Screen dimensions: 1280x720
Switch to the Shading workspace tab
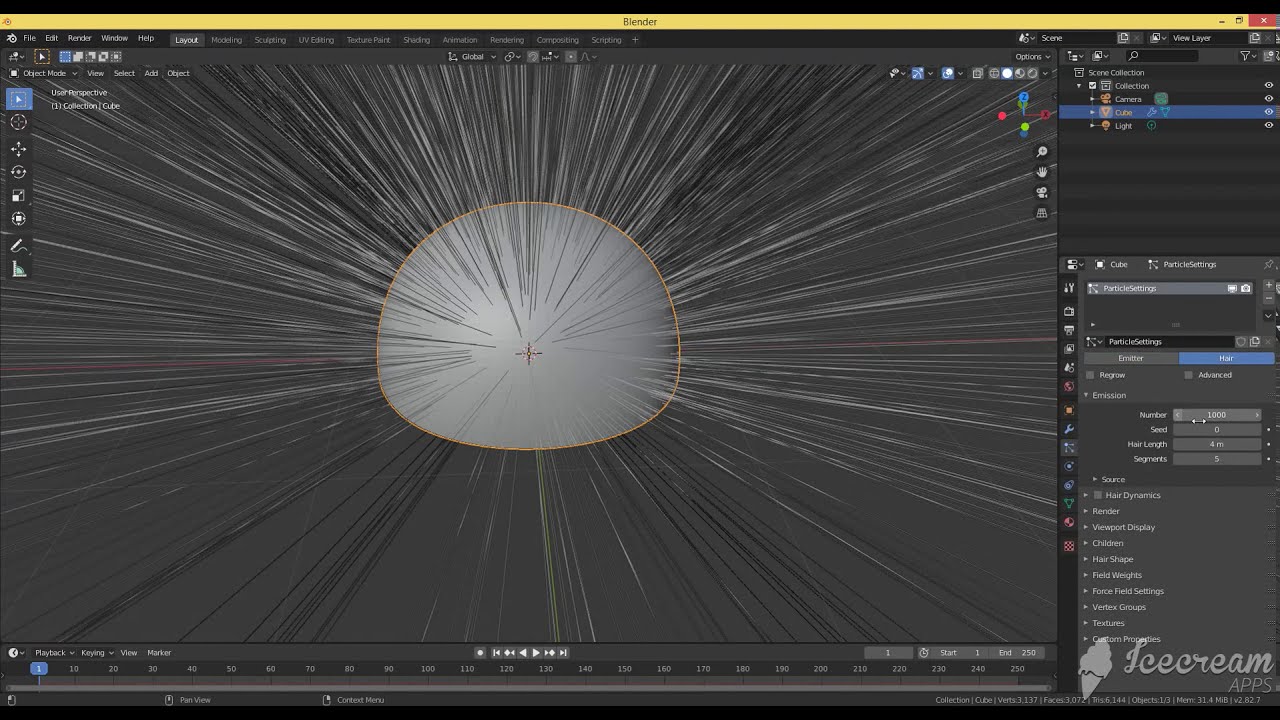pos(416,40)
